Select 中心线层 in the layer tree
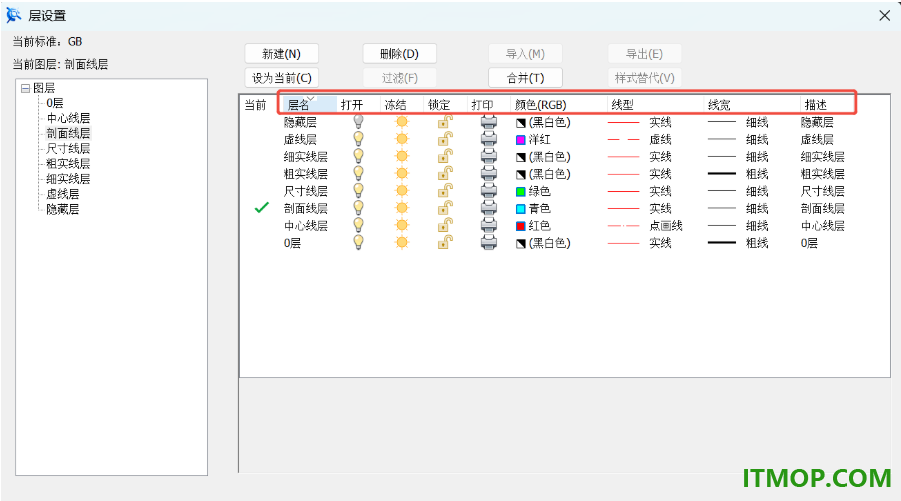Image resolution: width=901 pixels, height=501 pixels. click(x=68, y=118)
